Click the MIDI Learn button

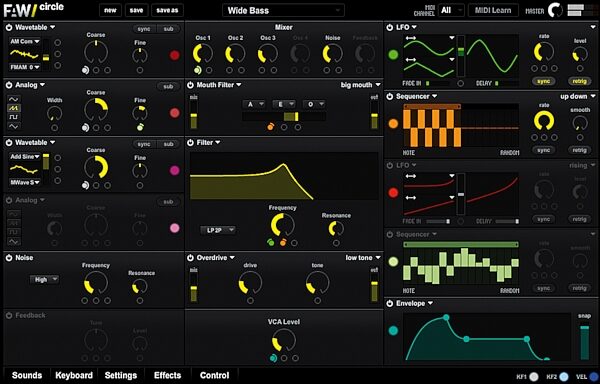tap(493, 10)
